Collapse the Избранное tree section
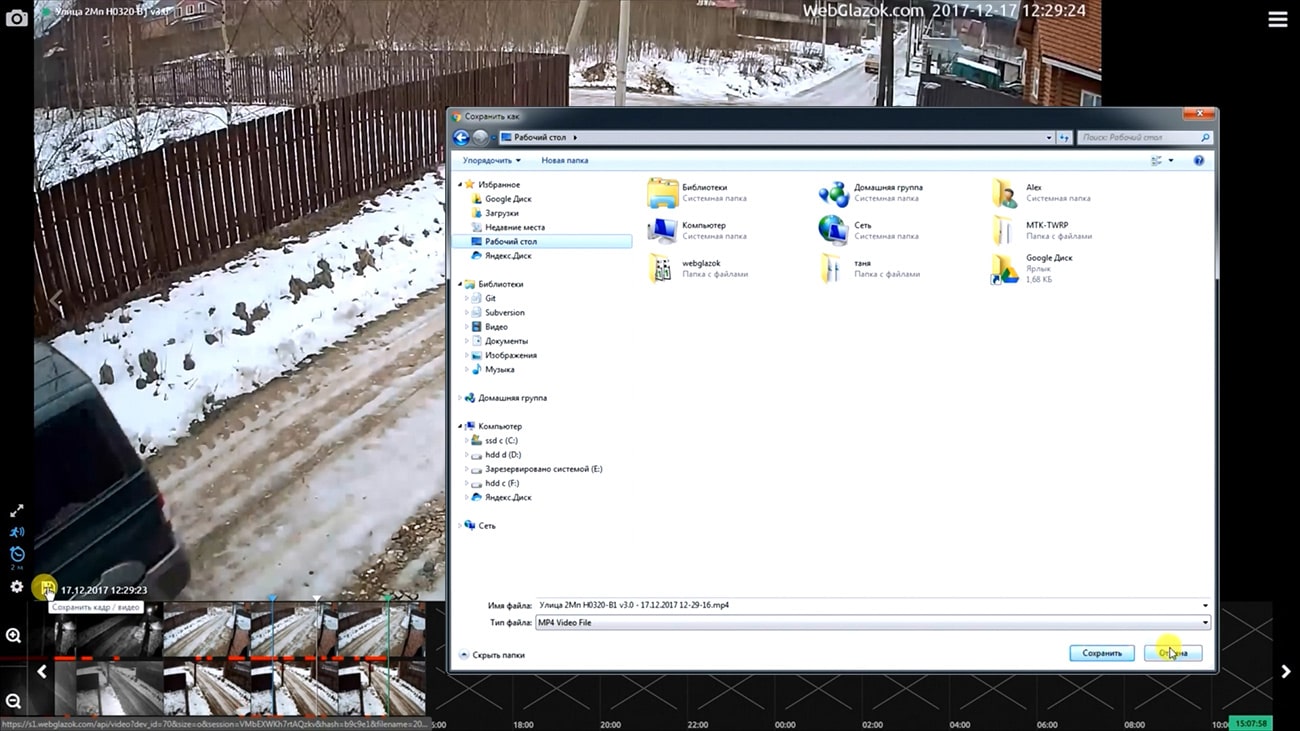This screenshot has height=731, width=1300. [461, 185]
